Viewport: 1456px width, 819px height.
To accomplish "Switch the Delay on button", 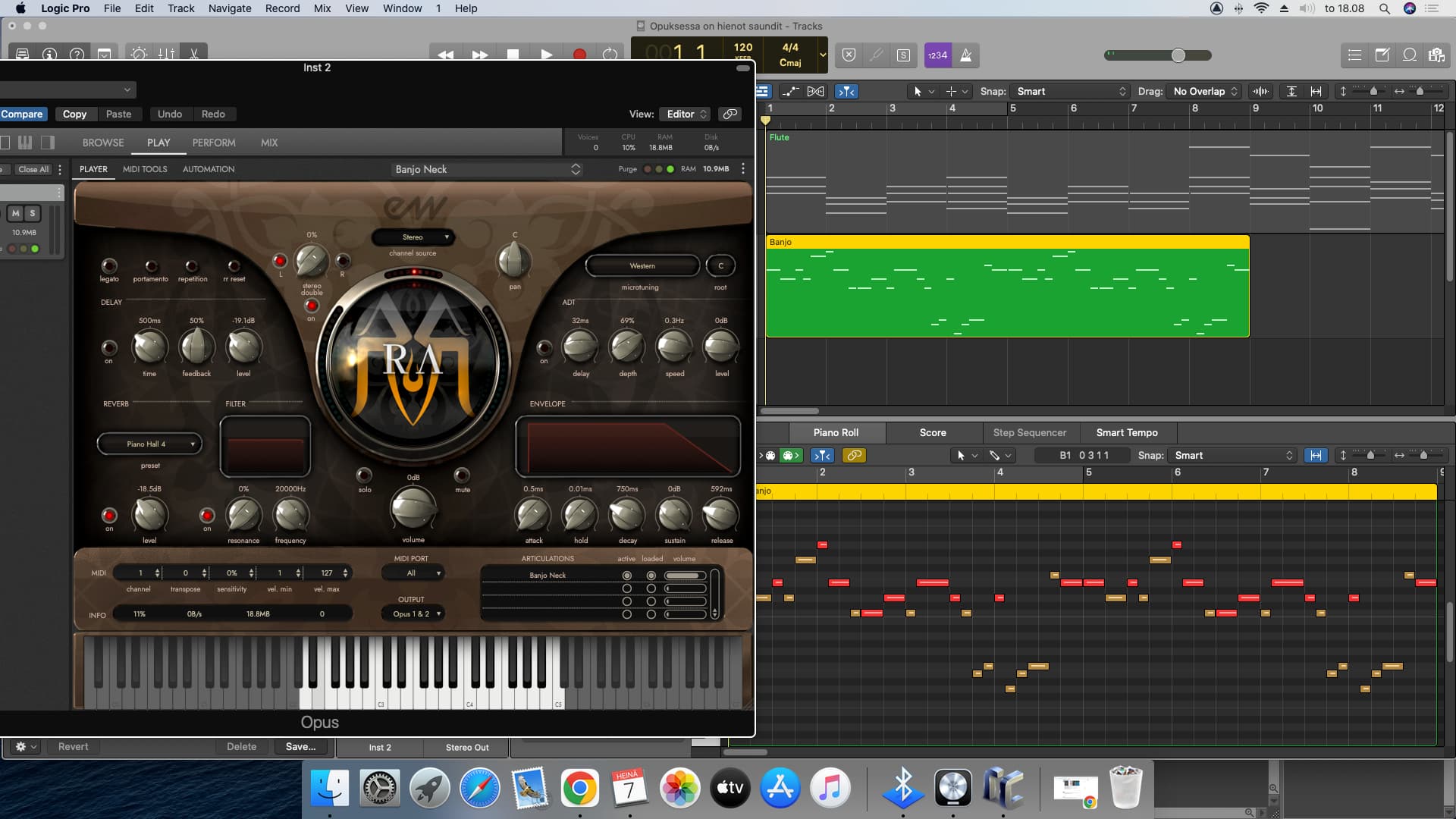I will 109,347.
